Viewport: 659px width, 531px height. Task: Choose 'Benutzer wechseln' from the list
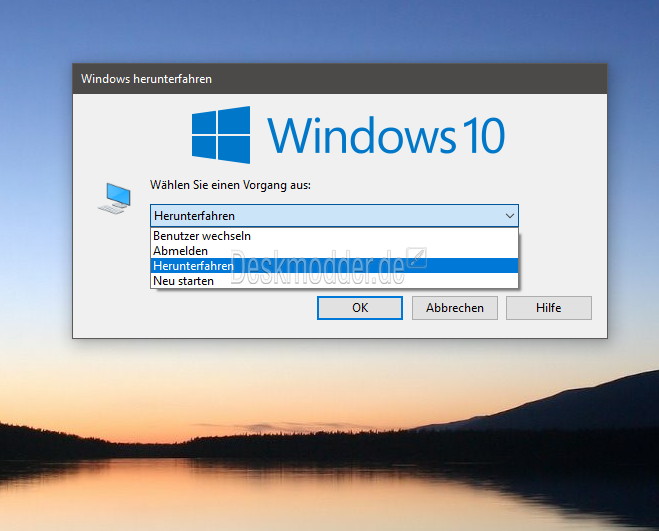point(334,236)
